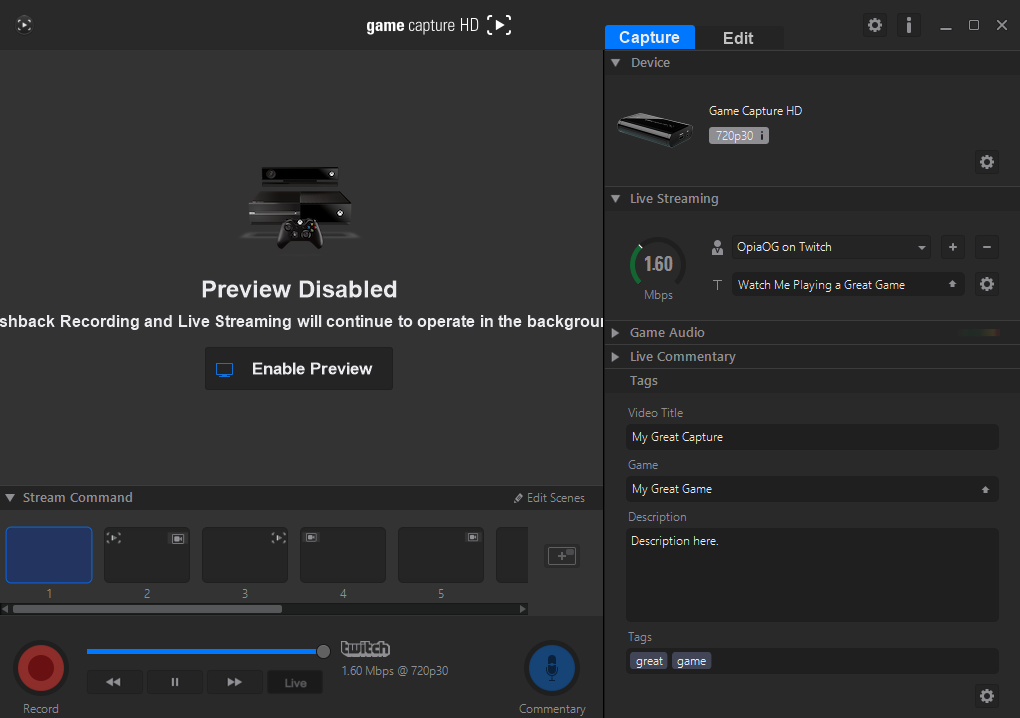Select the 'game' tag
1020x718 pixels.
(691, 661)
